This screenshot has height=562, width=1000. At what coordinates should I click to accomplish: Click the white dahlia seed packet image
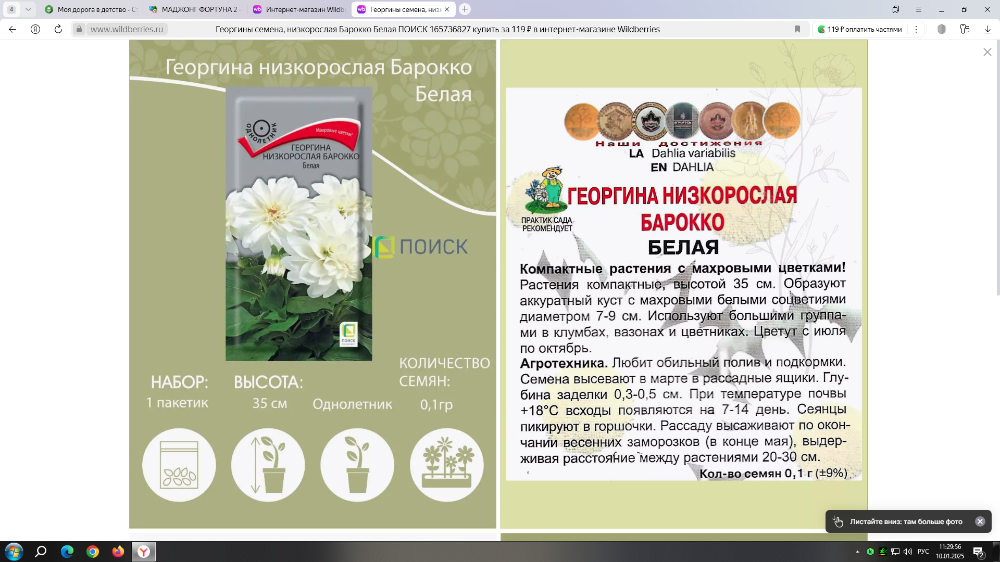coord(298,223)
